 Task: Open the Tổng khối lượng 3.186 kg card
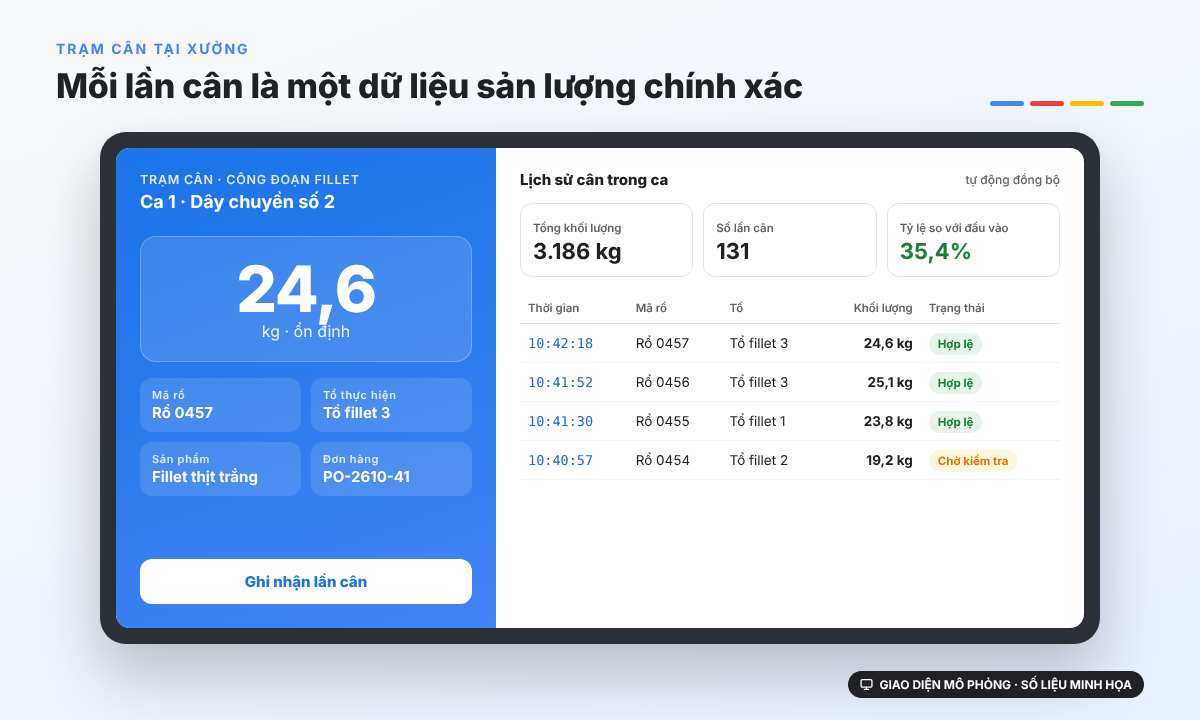tap(606, 240)
